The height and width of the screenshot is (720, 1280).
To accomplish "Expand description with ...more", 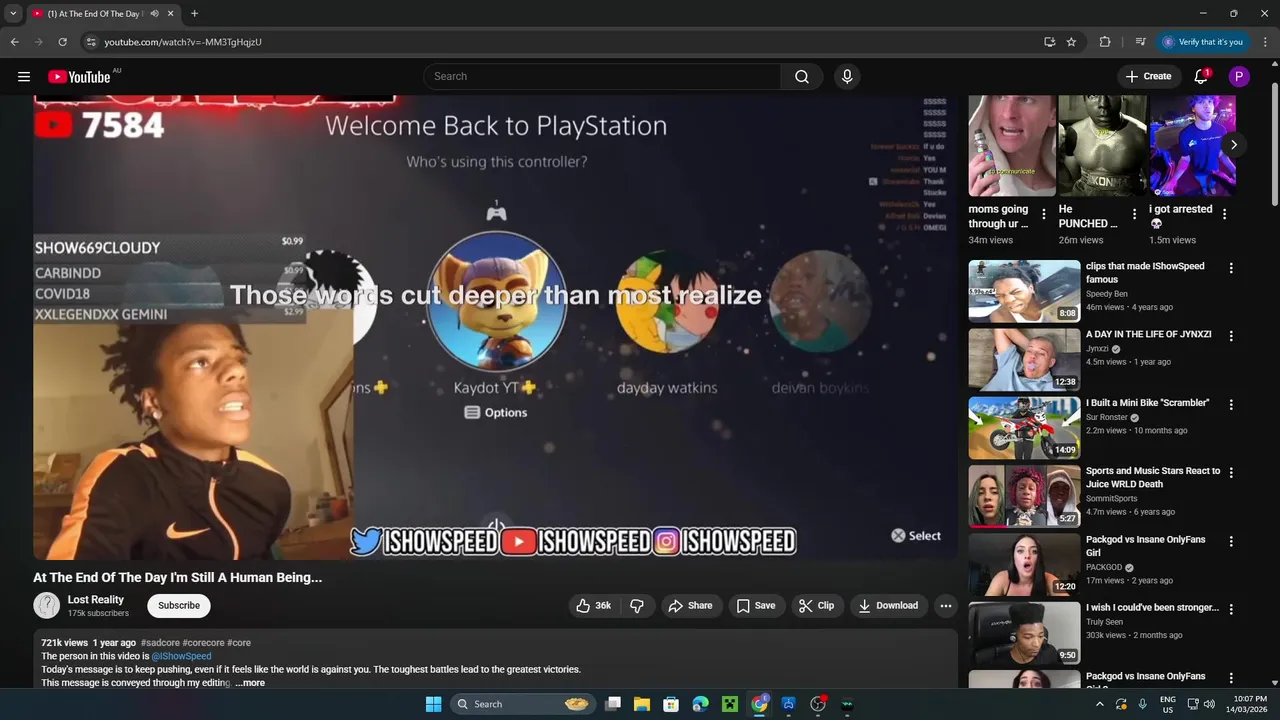I will [250, 683].
